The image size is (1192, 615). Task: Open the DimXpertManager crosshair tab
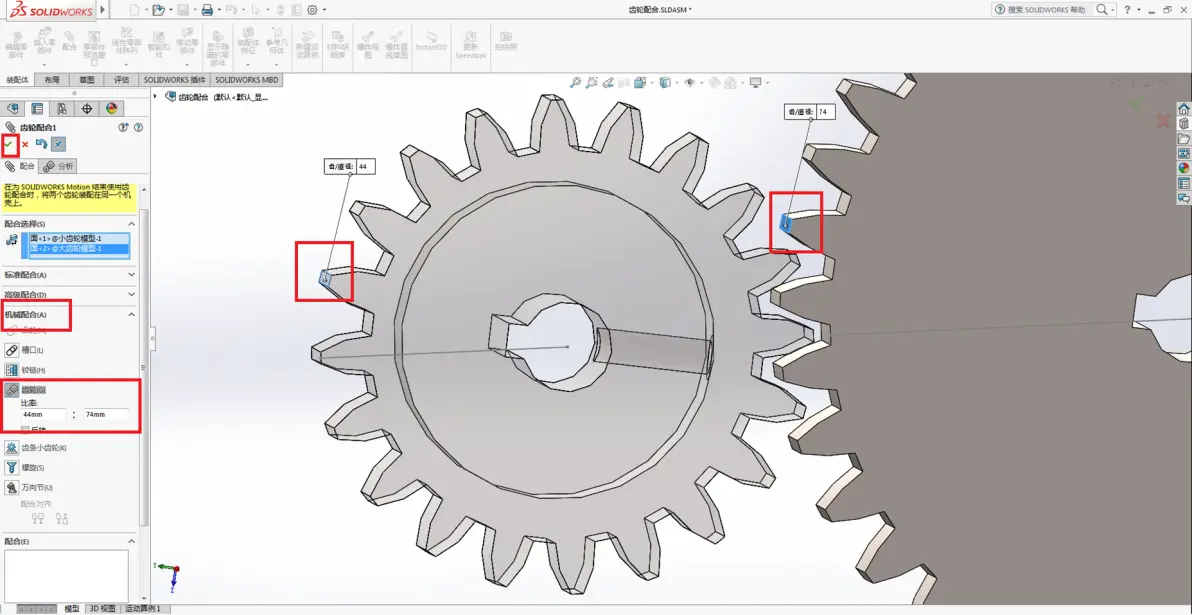(87, 108)
